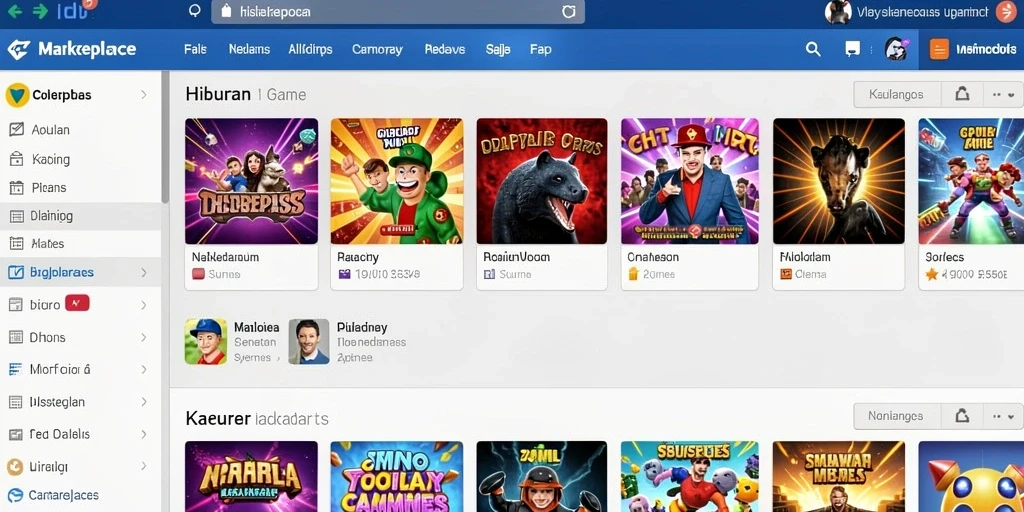The height and width of the screenshot is (512, 1024).
Task: Open the DIDBEPASS game thumbnail
Action: 251,181
